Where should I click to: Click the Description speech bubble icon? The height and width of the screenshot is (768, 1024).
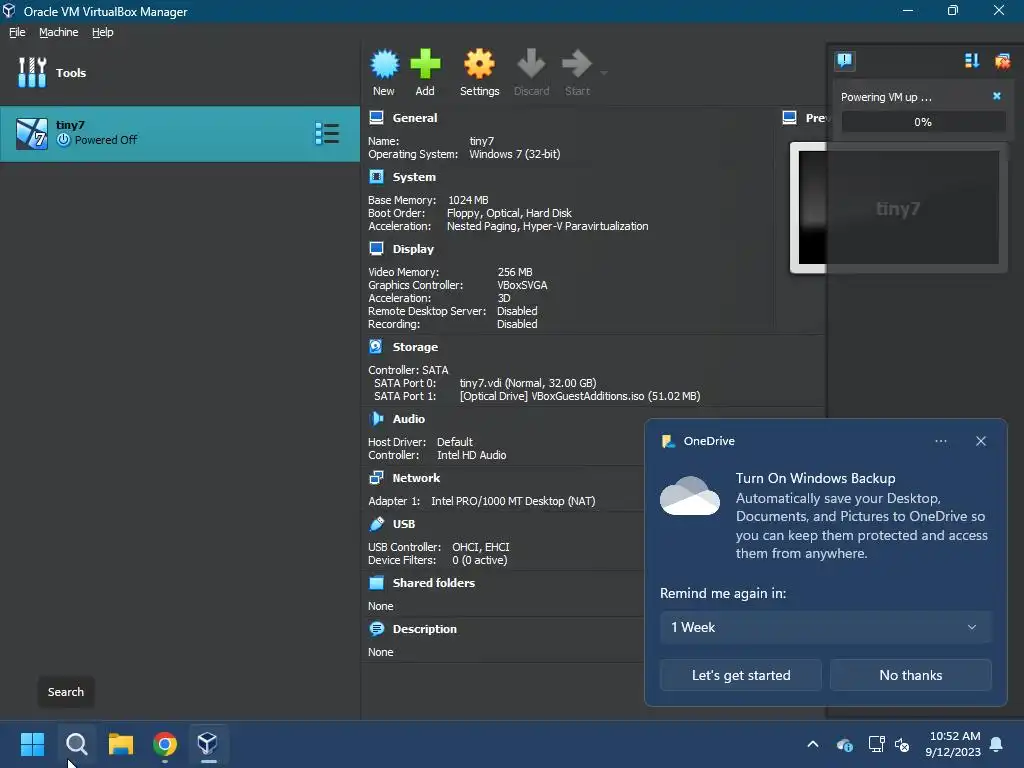point(376,628)
